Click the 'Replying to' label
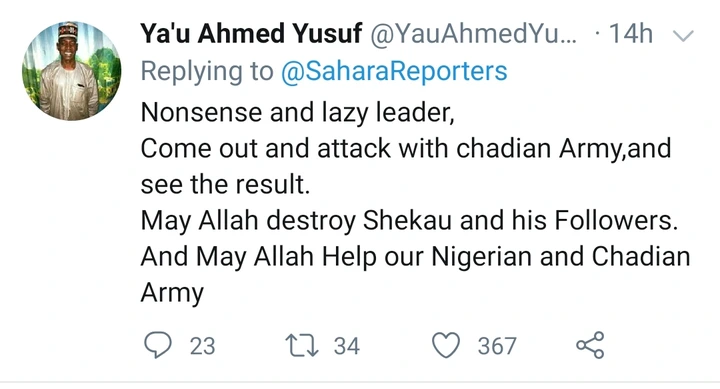Image resolution: width=720 pixels, height=389 pixels. 207,72
